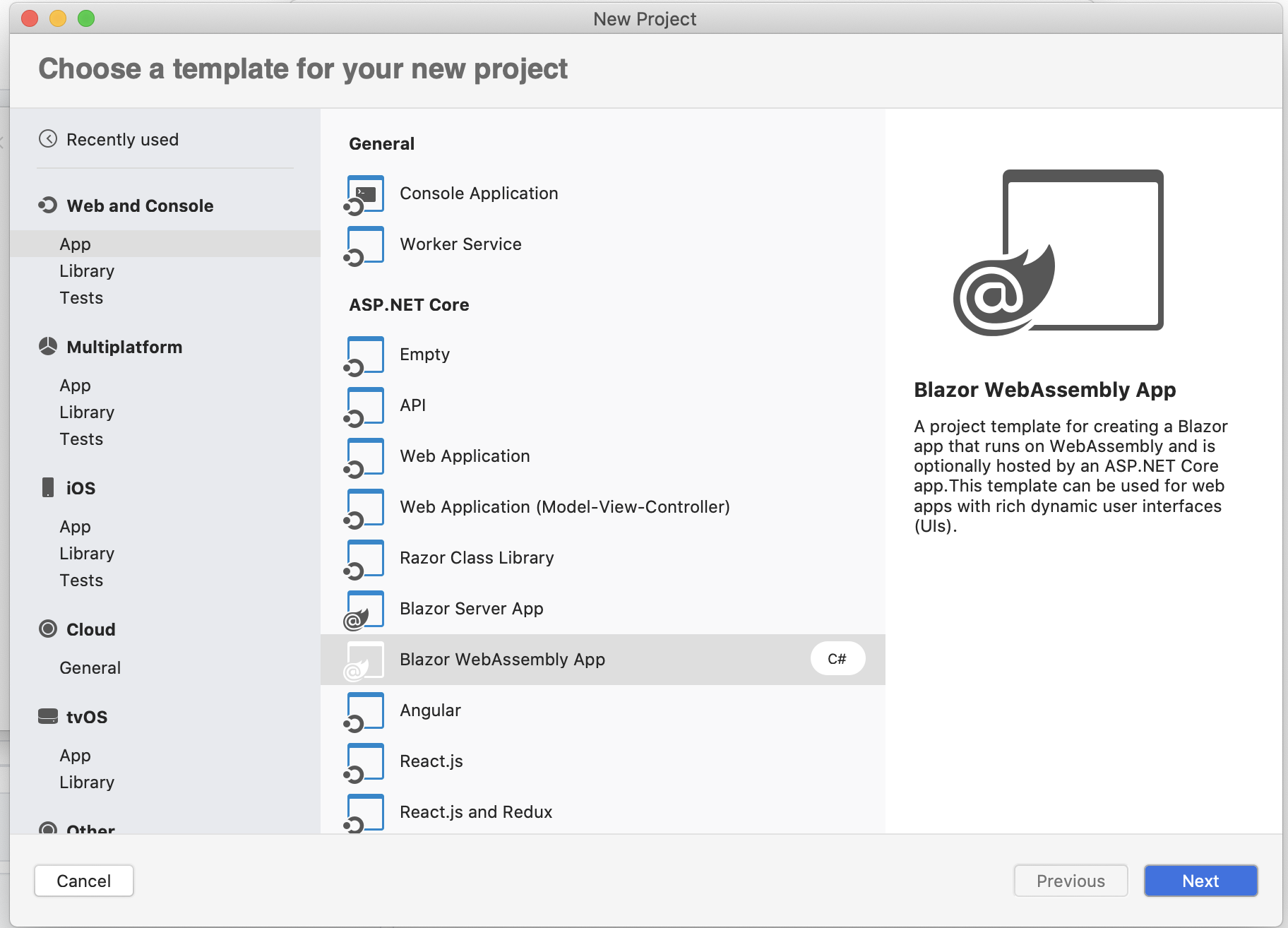Viewport: 1288px width, 928px height.
Task: Select the Web Application (Model-View-Controller) template
Action: 564,507
